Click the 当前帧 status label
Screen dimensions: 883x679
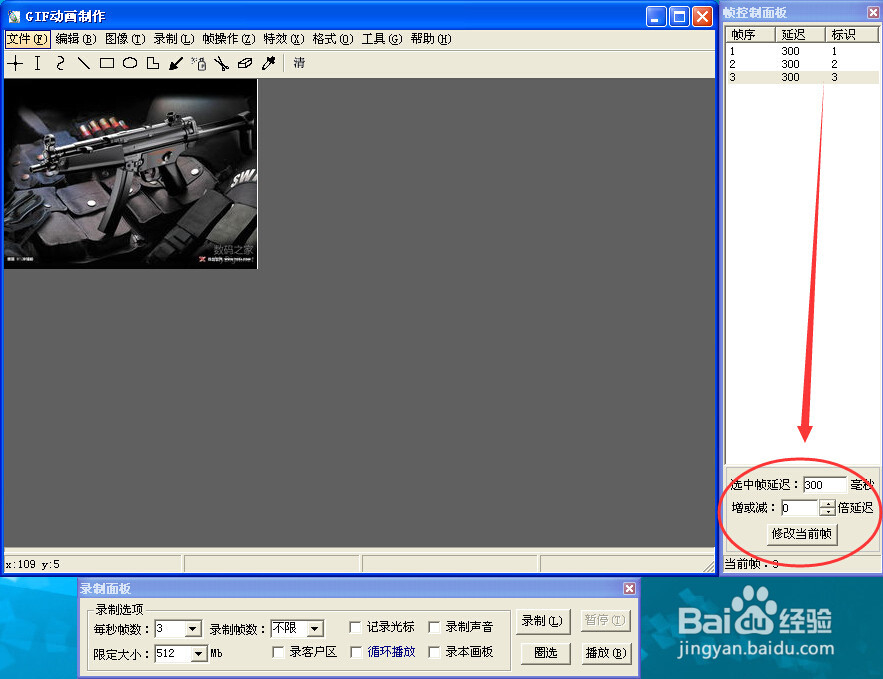(751, 564)
